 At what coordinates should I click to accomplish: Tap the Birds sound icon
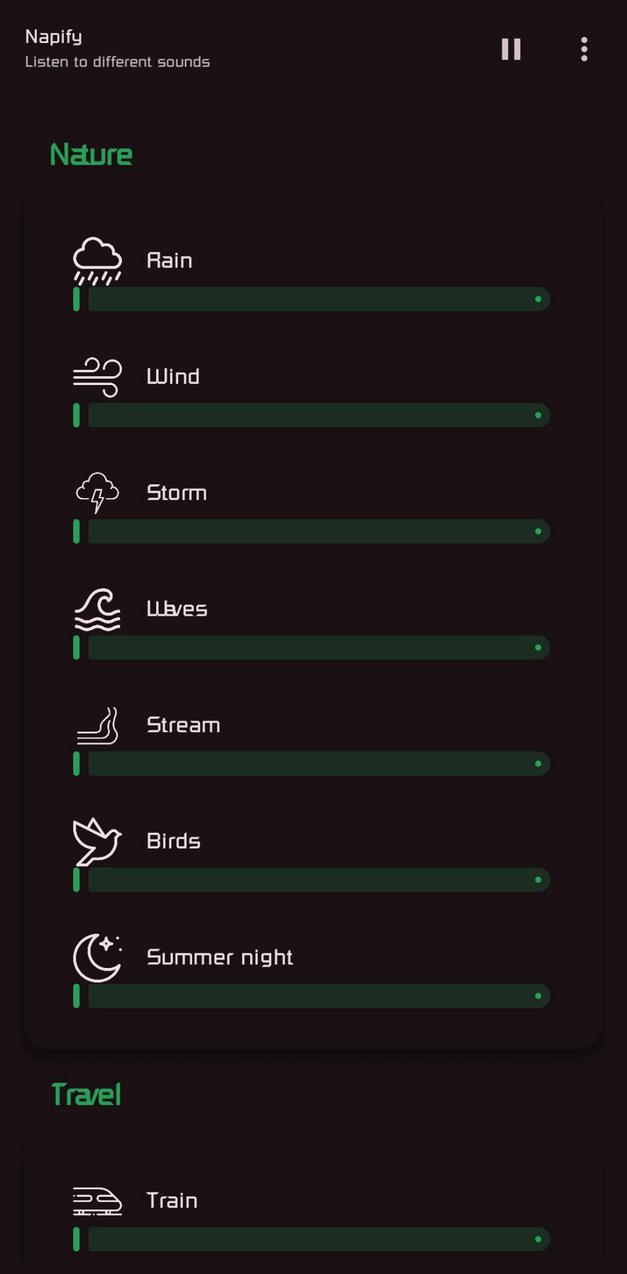click(x=97, y=841)
